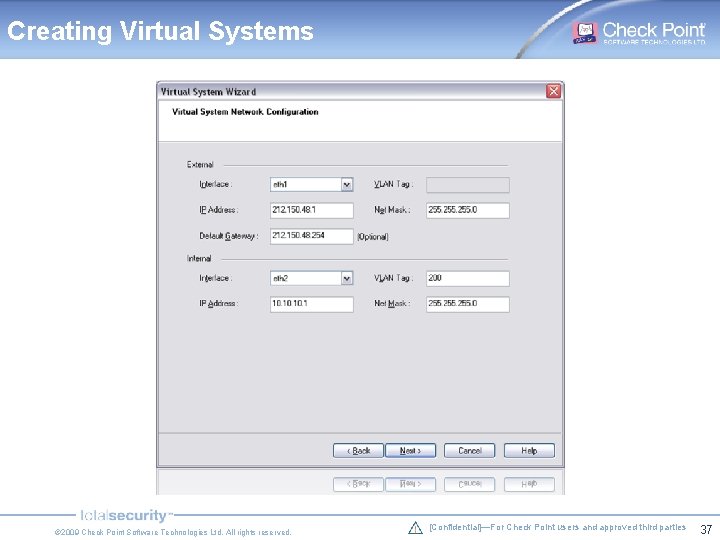The height and width of the screenshot is (540, 720).
Task: Click the slide page number 37
Action: pos(706,529)
